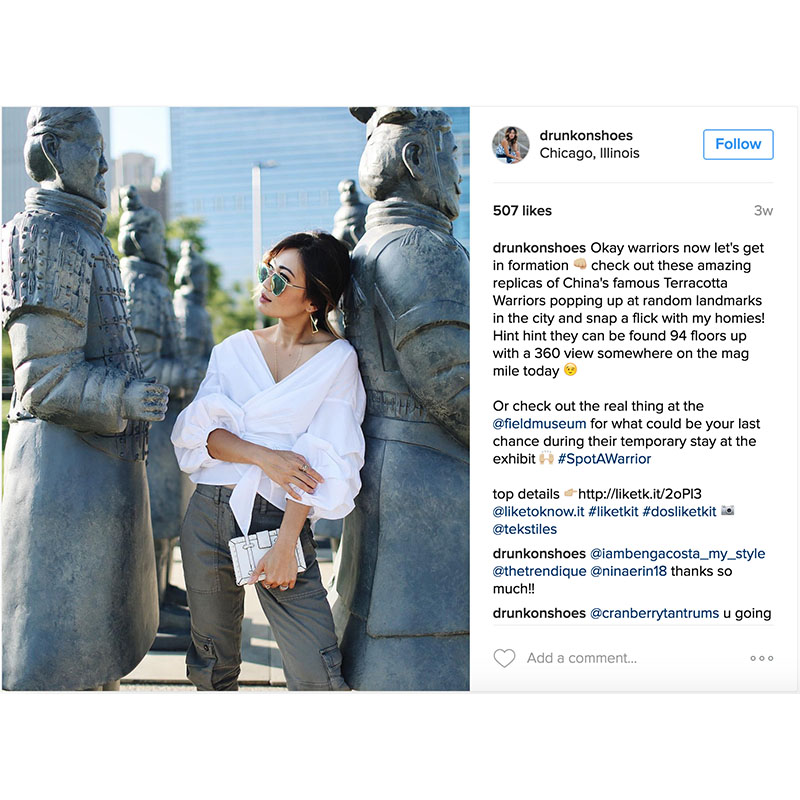Open the @fieldmuseum mention
Image resolution: width=800 pixels, height=800 pixels.
pyautogui.click(x=539, y=424)
